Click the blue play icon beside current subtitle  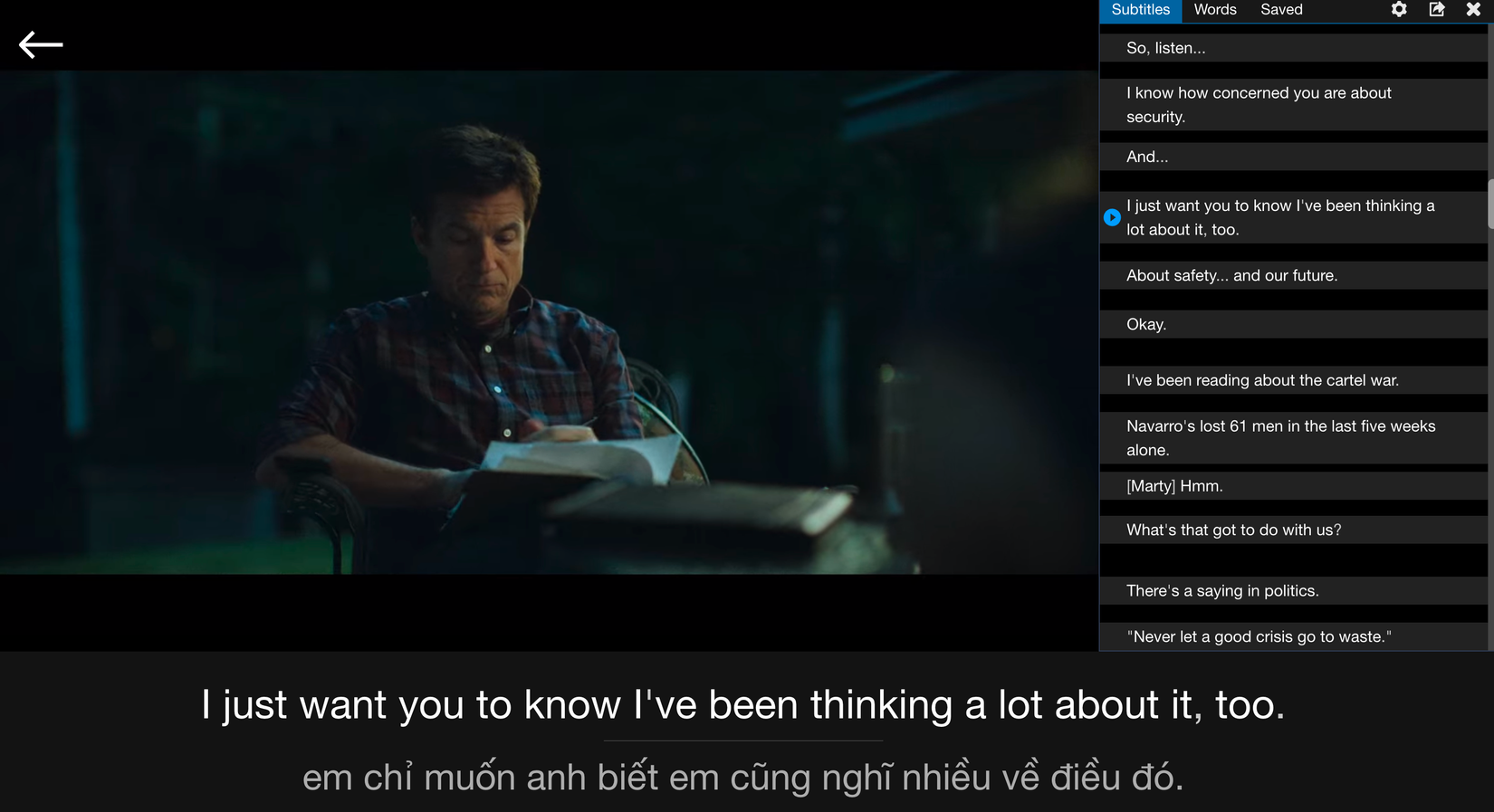pyautogui.click(x=1112, y=217)
